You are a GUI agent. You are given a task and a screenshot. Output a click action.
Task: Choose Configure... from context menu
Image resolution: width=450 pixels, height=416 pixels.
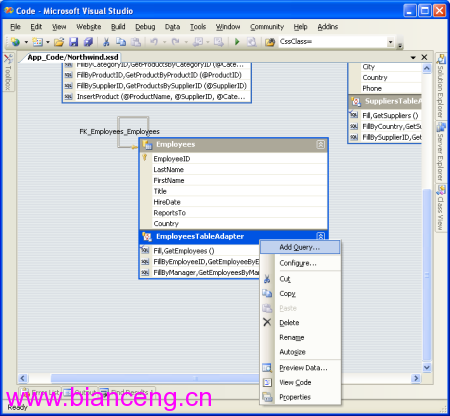click(300, 263)
